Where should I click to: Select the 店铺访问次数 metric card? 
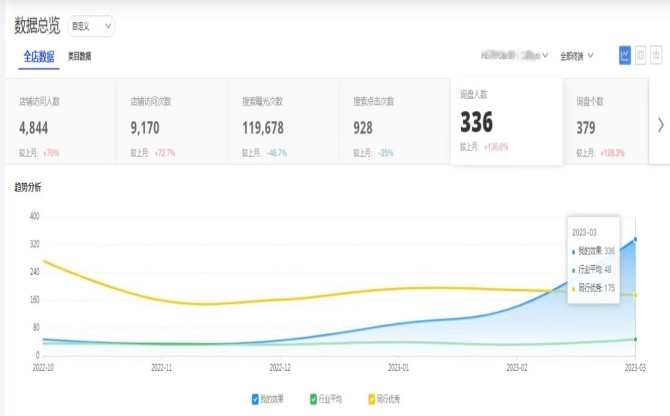[171, 124]
